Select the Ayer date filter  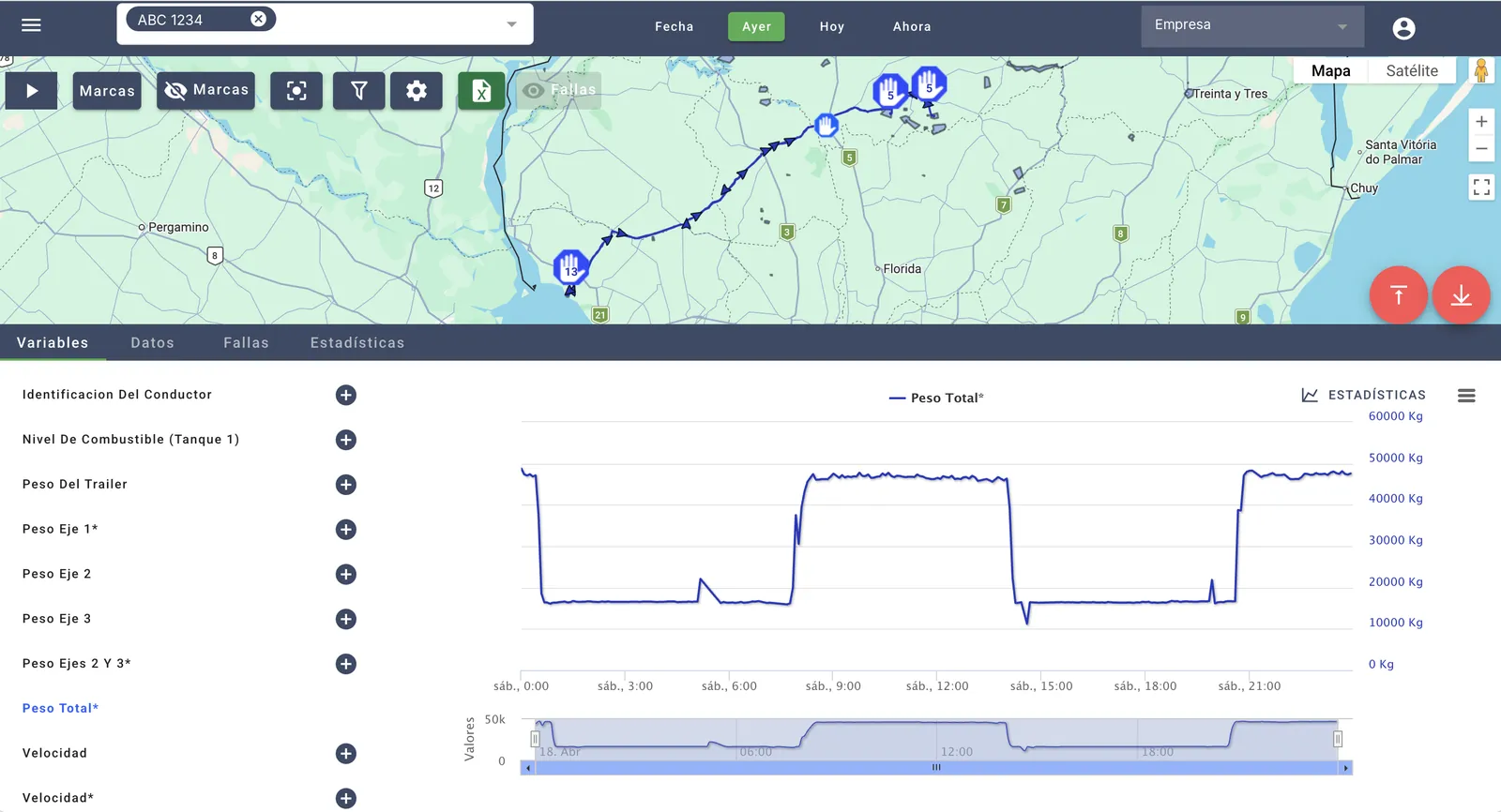pyautogui.click(x=756, y=26)
